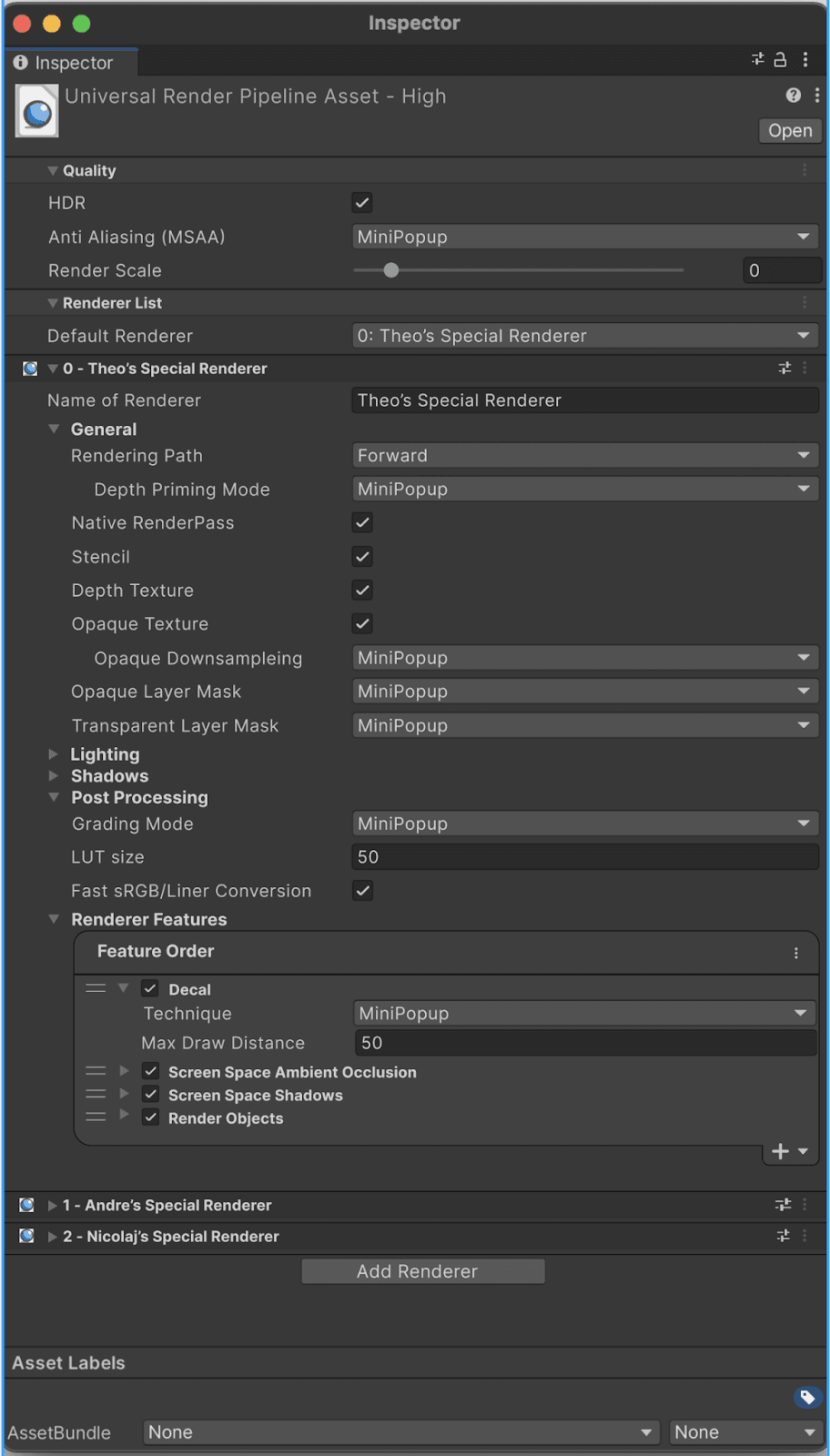Viewport: 830px width, 1456px height.
Task: Click the blue asset label tag icon
Action: tap(807, 1397)
